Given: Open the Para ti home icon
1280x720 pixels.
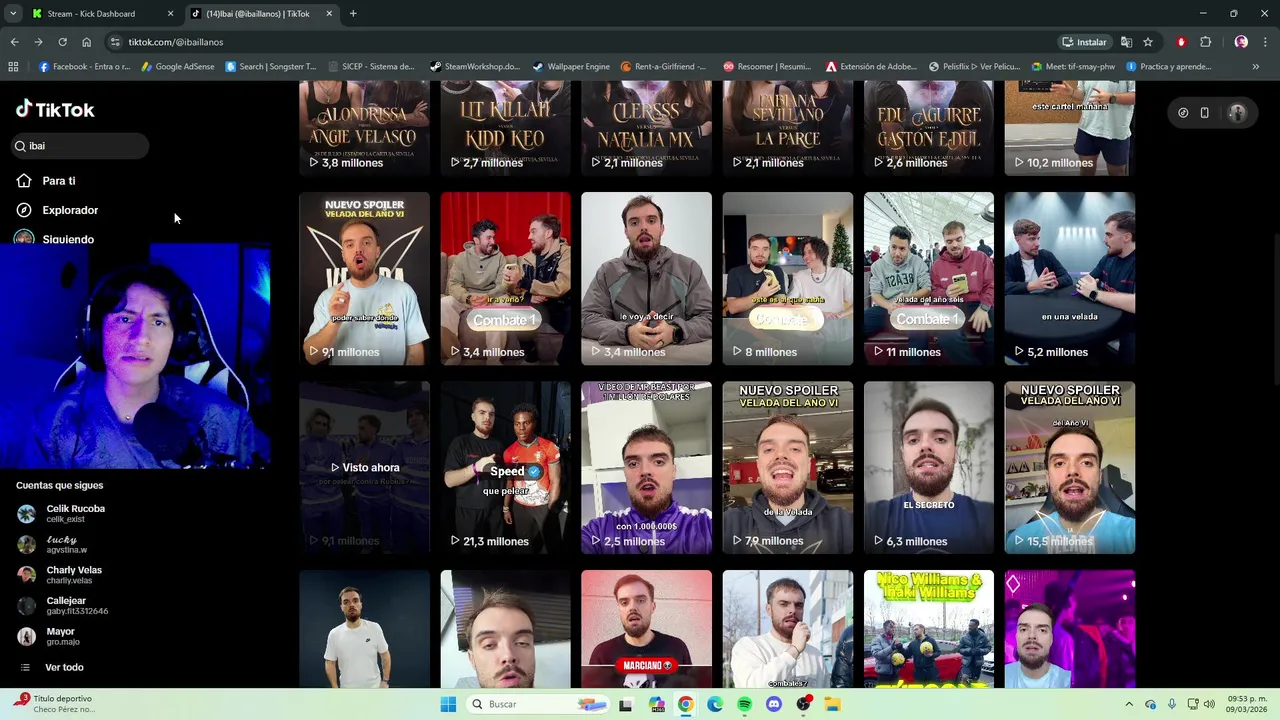Looking at the screenshot, I should tap(24, 181).
